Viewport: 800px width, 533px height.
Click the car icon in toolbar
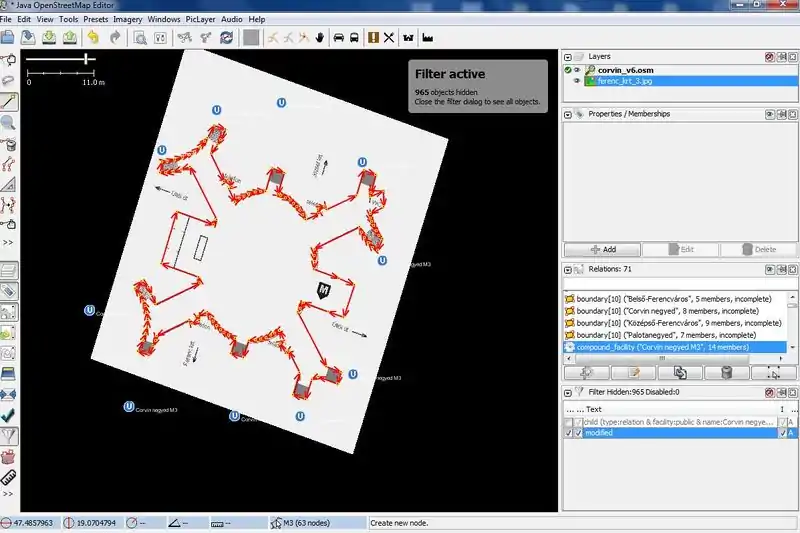[x=338, y=37]
